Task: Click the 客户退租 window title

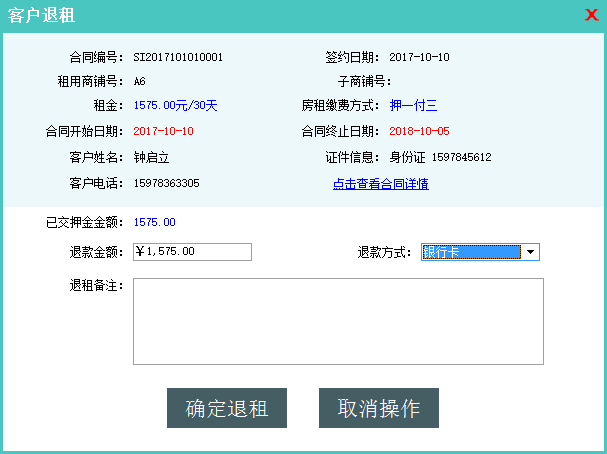Action: (x=41, y=16)
